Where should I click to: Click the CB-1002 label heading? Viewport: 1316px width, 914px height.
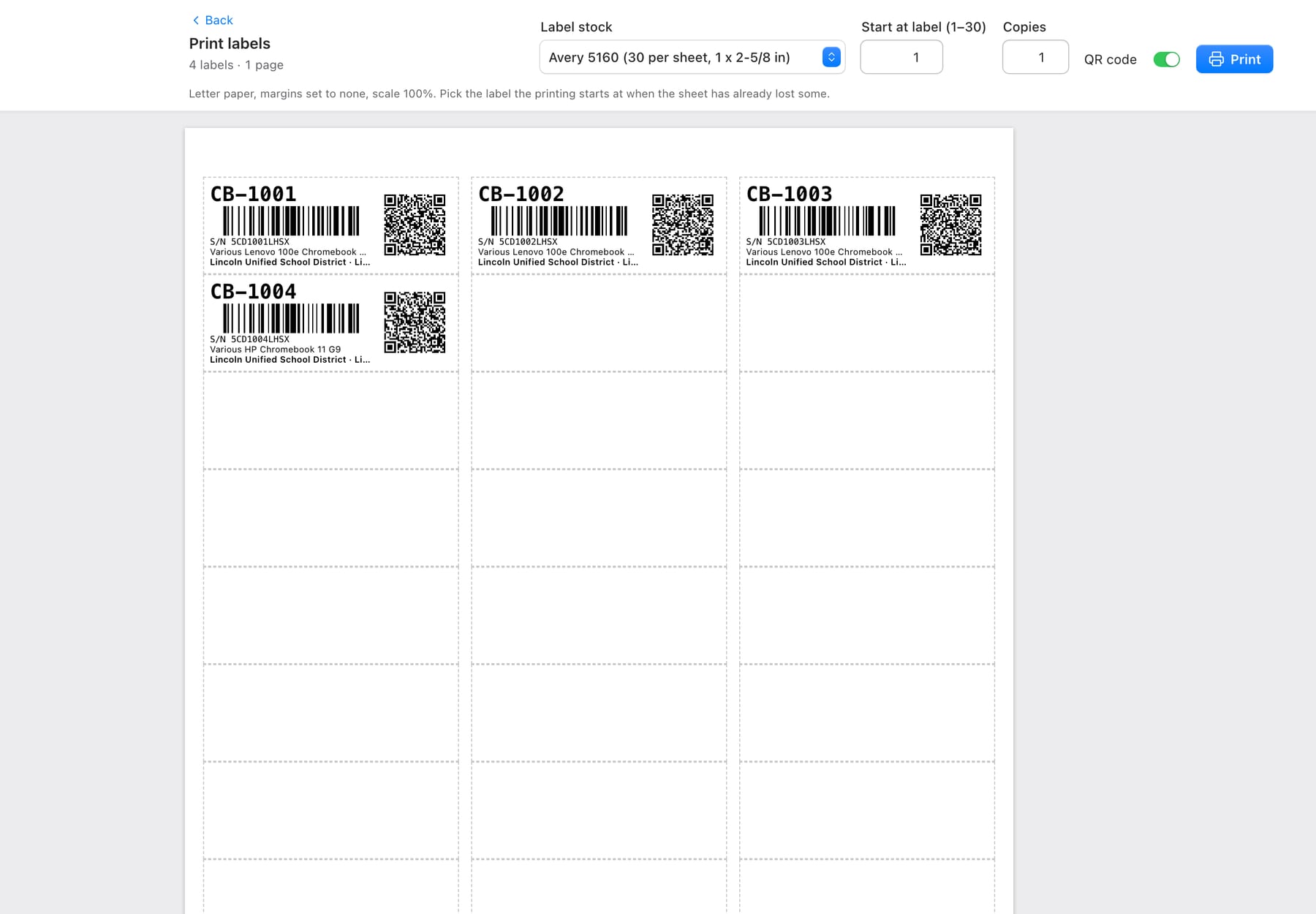point(521,194)
